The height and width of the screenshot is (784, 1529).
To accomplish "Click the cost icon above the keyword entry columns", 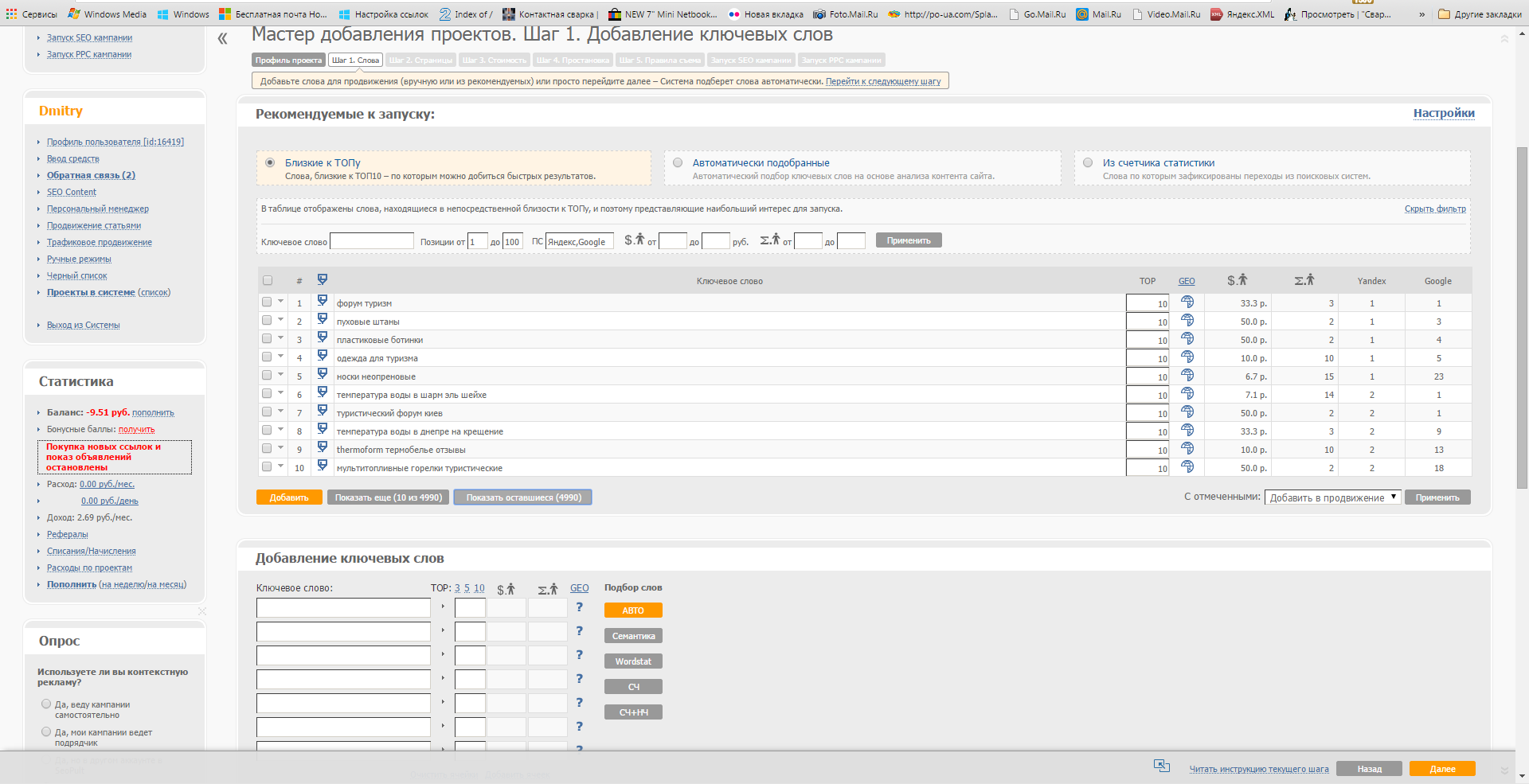I will click(x=506, y=589).
